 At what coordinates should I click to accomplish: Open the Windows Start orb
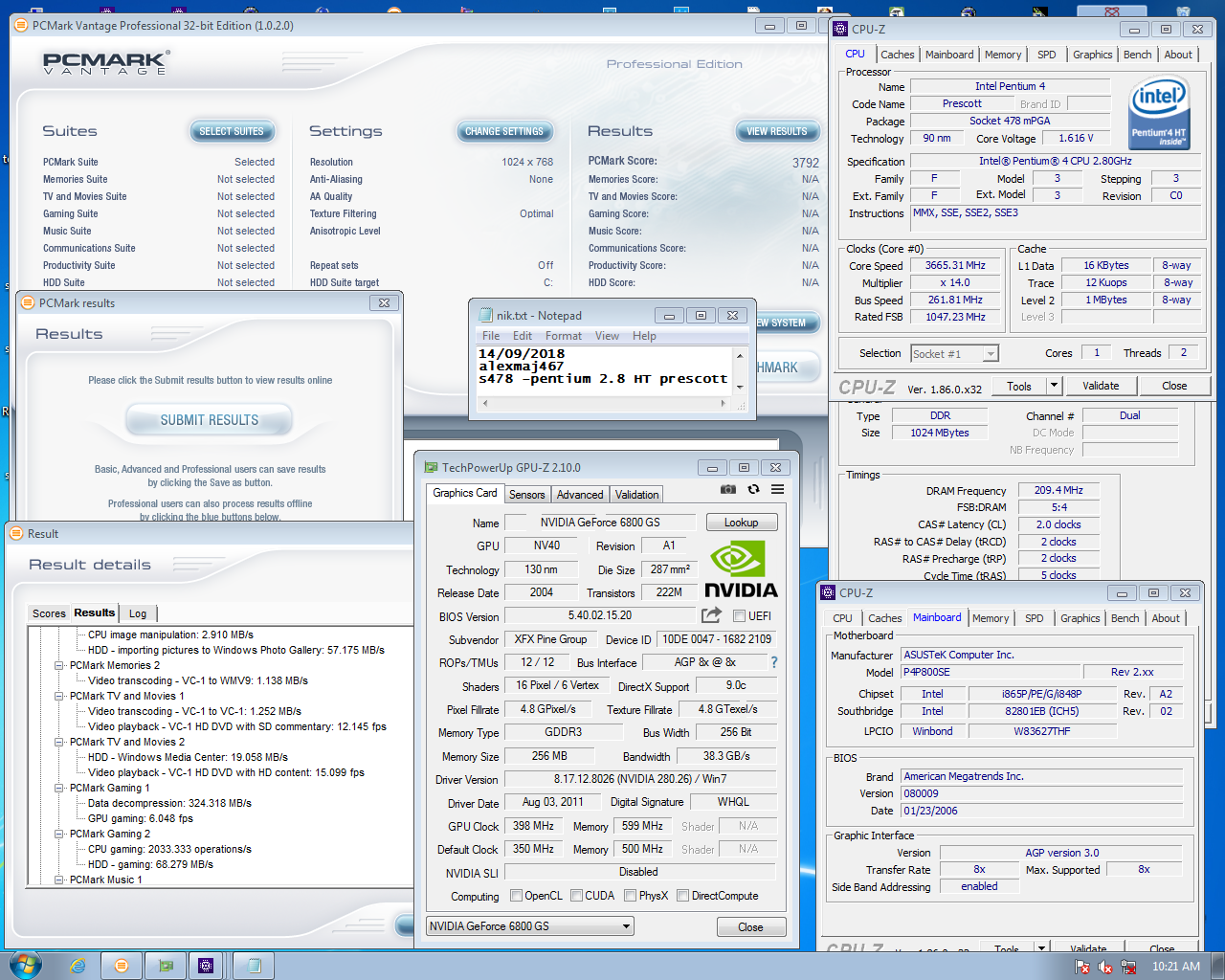[x=26, y=965]
